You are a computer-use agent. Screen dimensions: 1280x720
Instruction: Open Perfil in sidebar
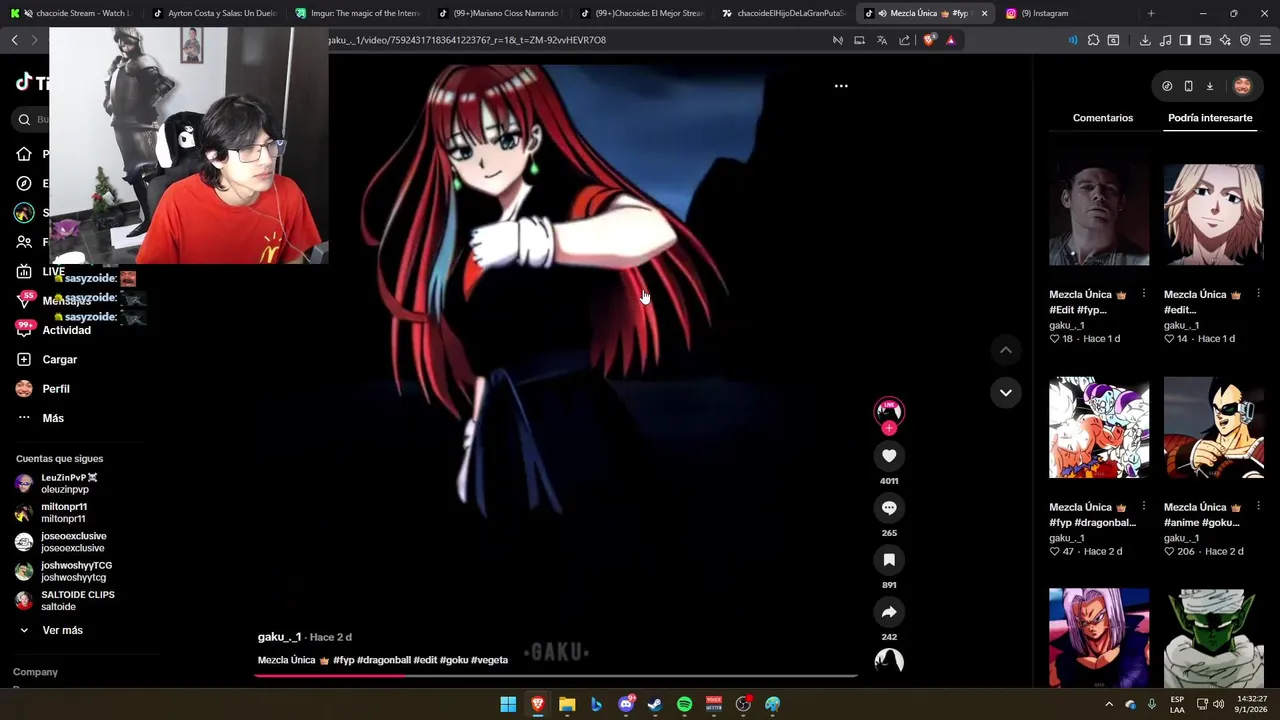tap(45, 389)
